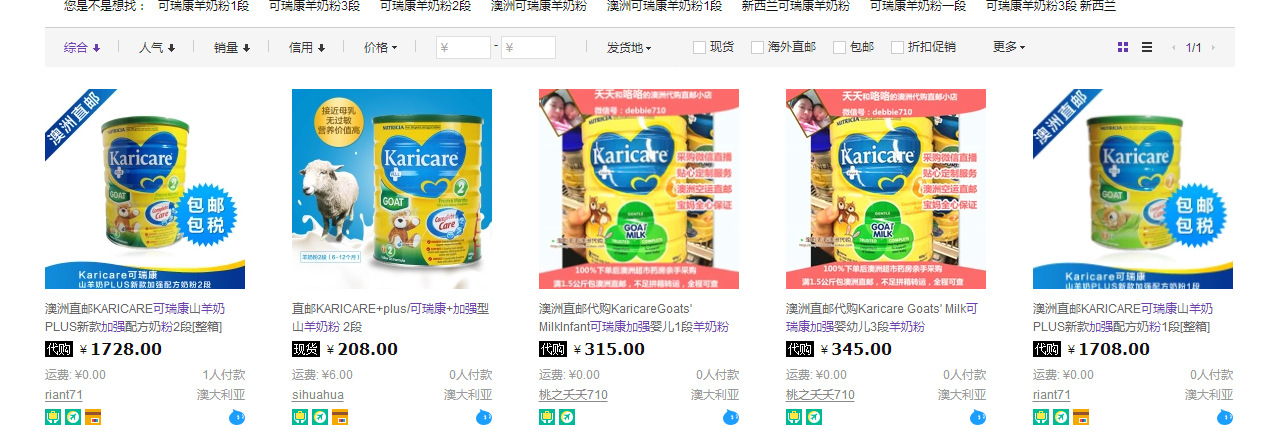The height and width of the screenshot is (439, 1279).
Task: Click the Wangwang chat icon for riant71's first item
Action: click(237, 417)
